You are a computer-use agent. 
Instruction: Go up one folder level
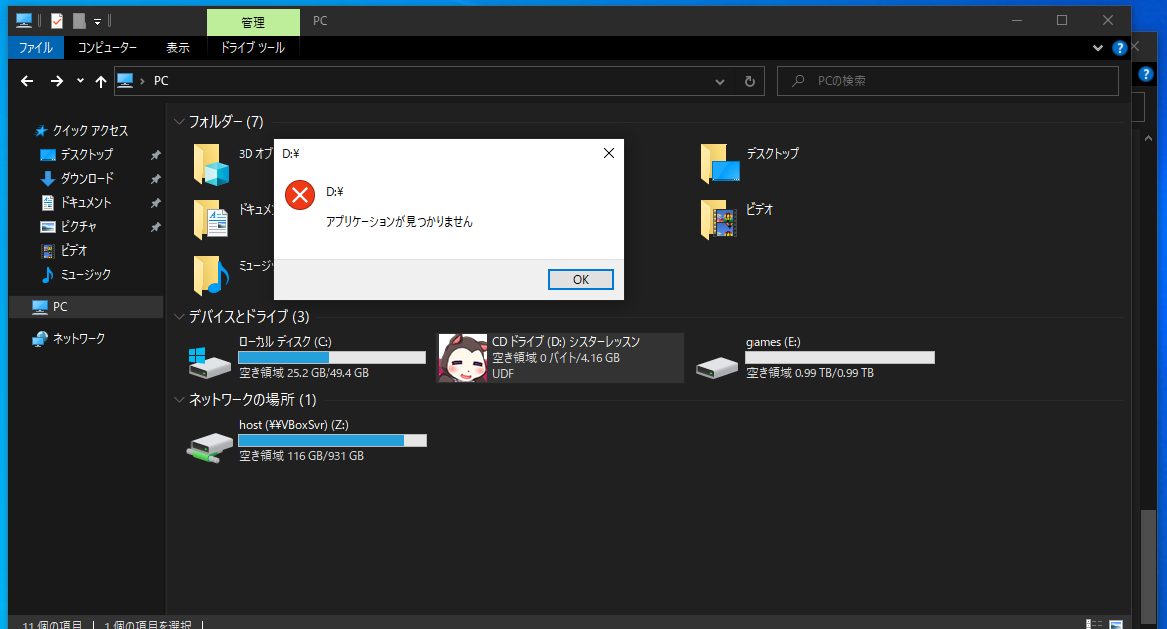point(100,81)
